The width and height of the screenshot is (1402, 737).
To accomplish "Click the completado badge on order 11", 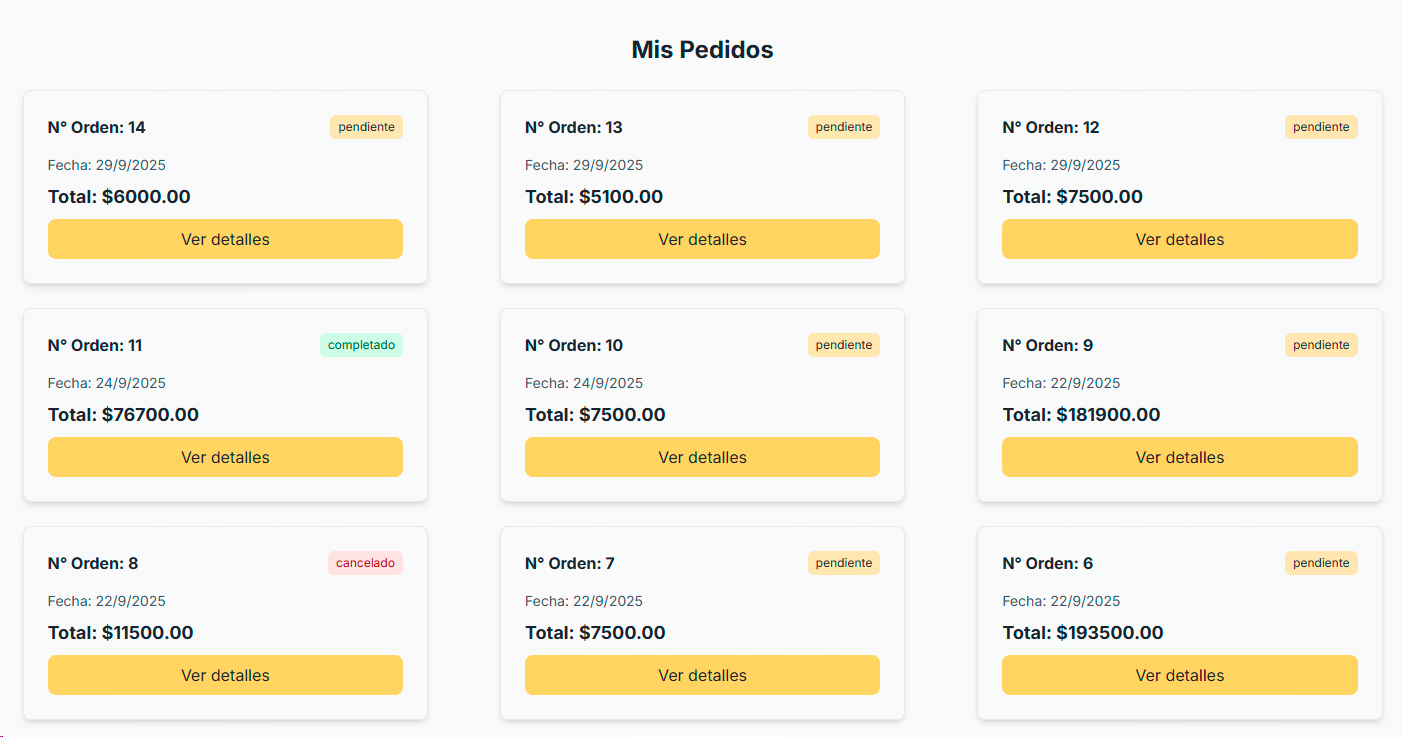I will pos(361,345).
